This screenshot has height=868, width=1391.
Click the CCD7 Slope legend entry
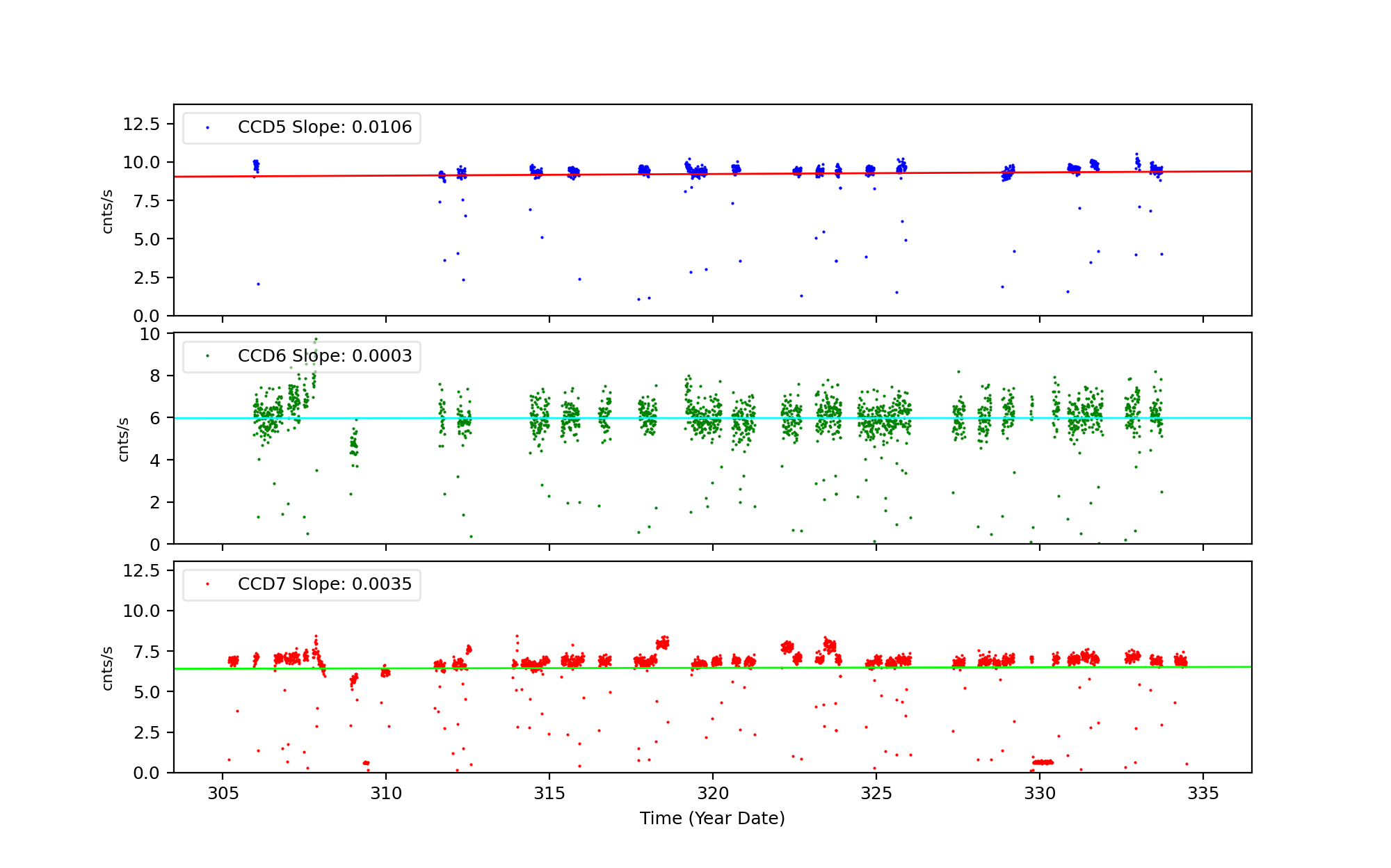tap(324, 584)
